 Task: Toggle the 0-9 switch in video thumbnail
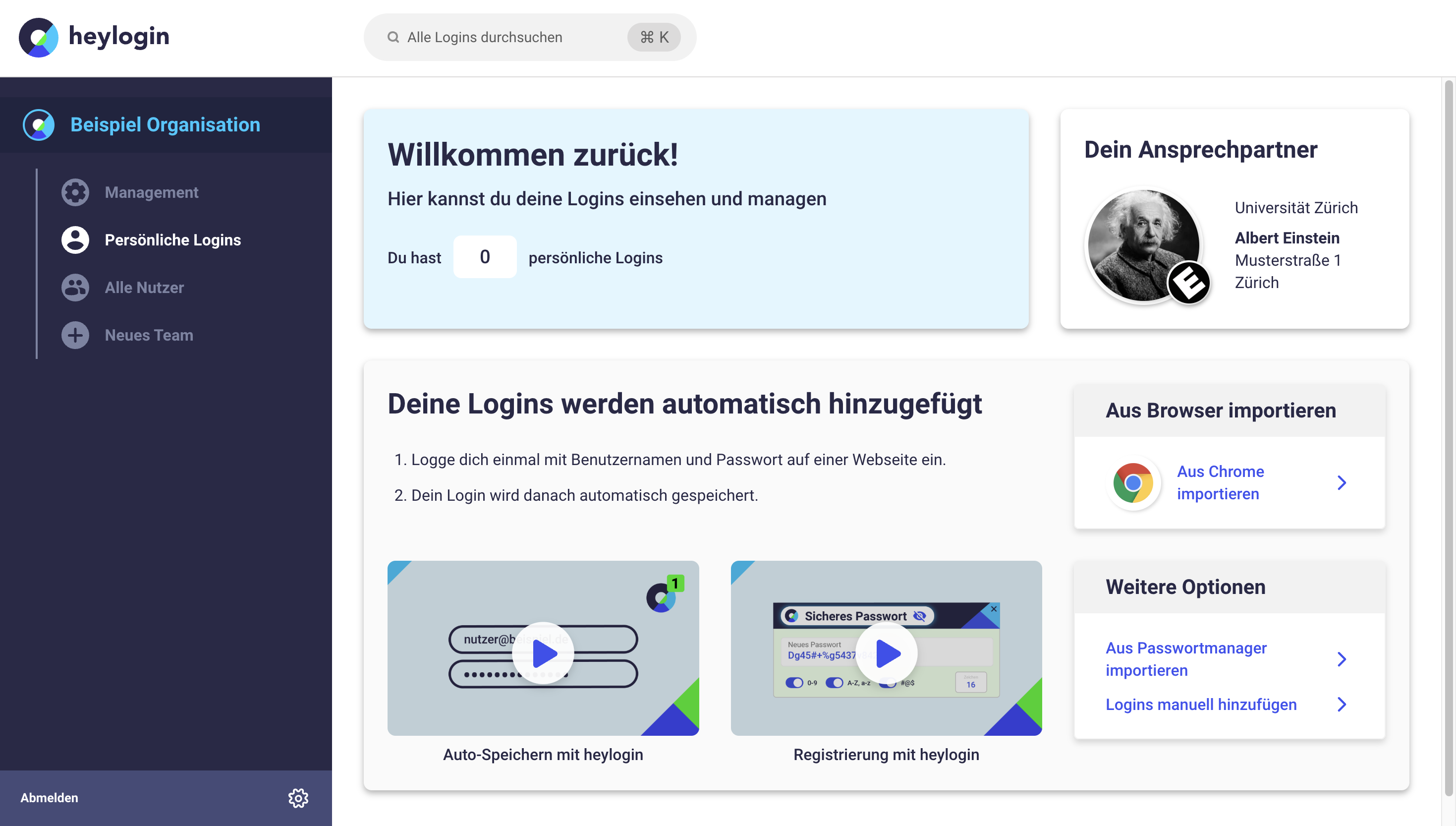[794, 683]
